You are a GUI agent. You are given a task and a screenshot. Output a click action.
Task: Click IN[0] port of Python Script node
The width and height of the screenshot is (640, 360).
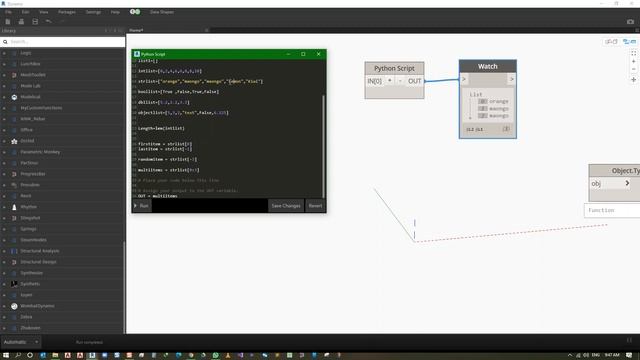pos(375,81)
